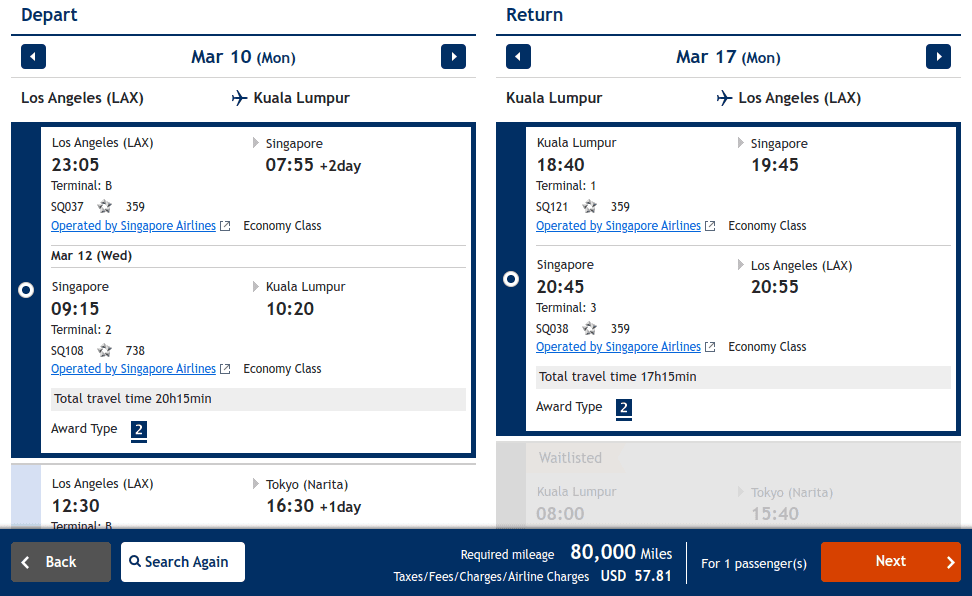
Task: Select the Kuala Lumpur 18:40 return flight
Action: point(511,279)
